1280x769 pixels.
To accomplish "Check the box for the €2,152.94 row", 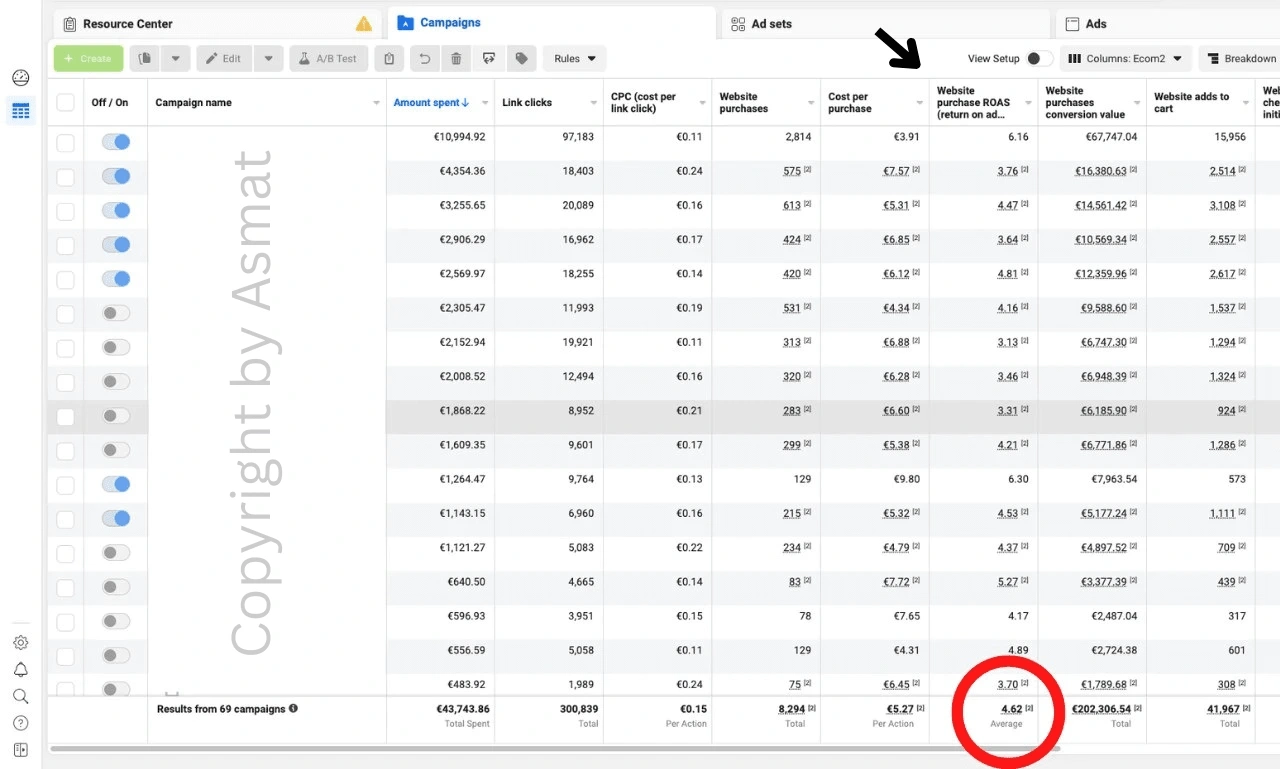I will point(65,348).
